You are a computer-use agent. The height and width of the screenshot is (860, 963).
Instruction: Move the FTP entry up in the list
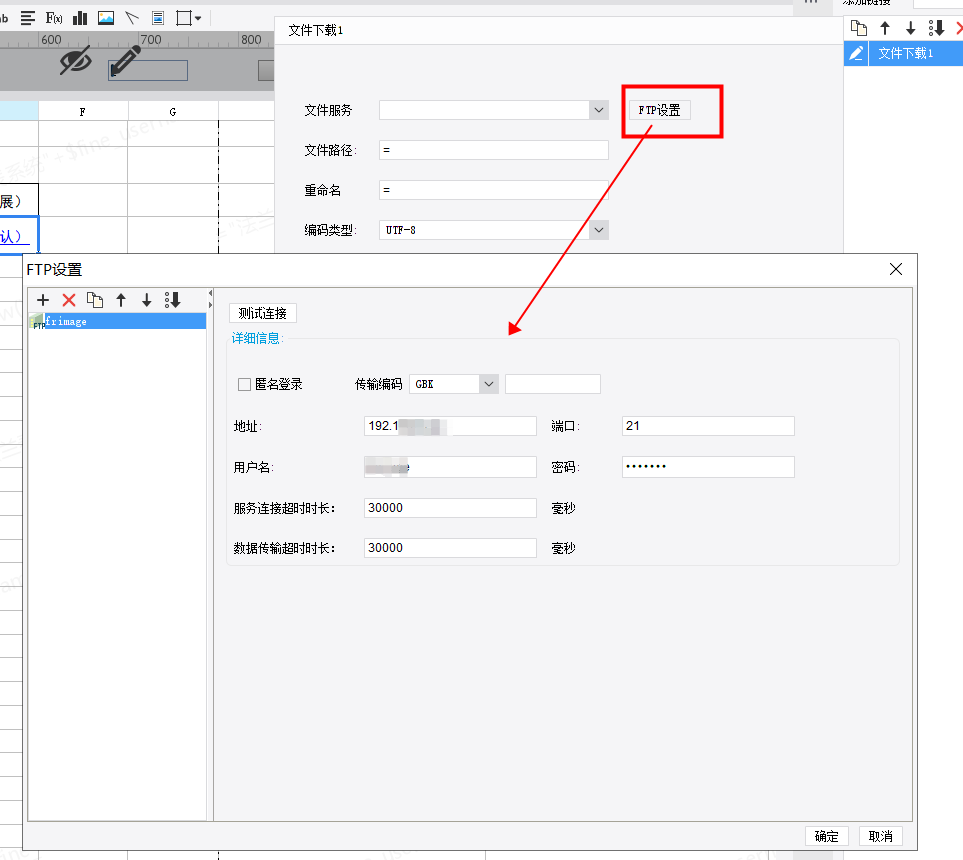pos(121,300)
